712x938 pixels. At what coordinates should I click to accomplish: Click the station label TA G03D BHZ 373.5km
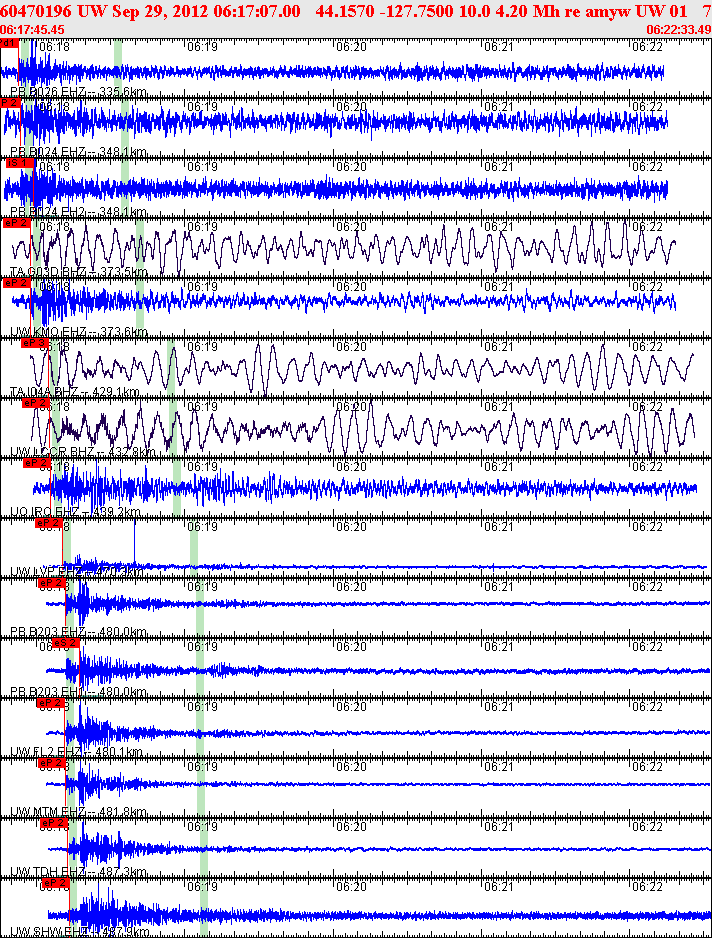coord(79,272)
